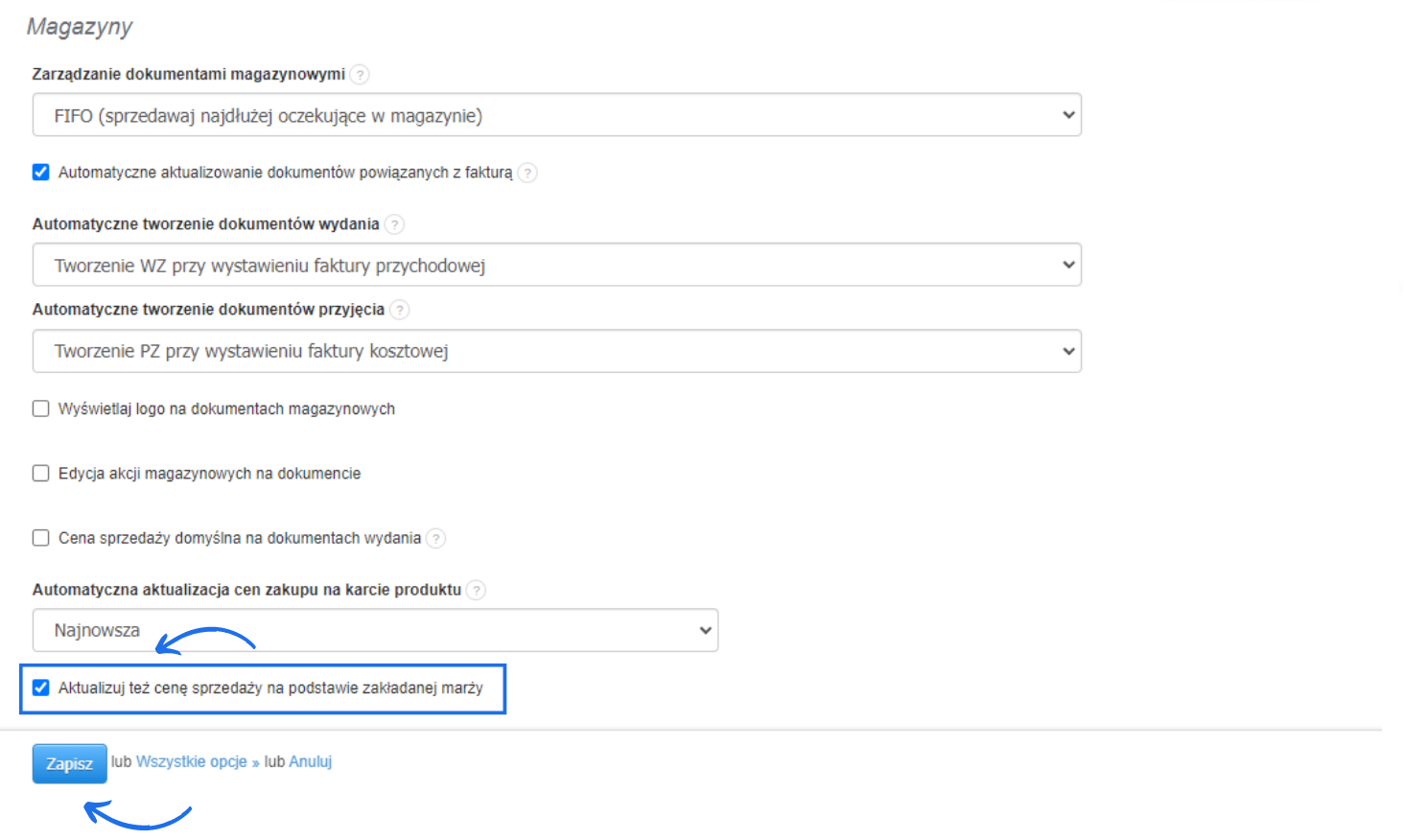
Task: Click the Anuluj link
Action: point(311,761)
